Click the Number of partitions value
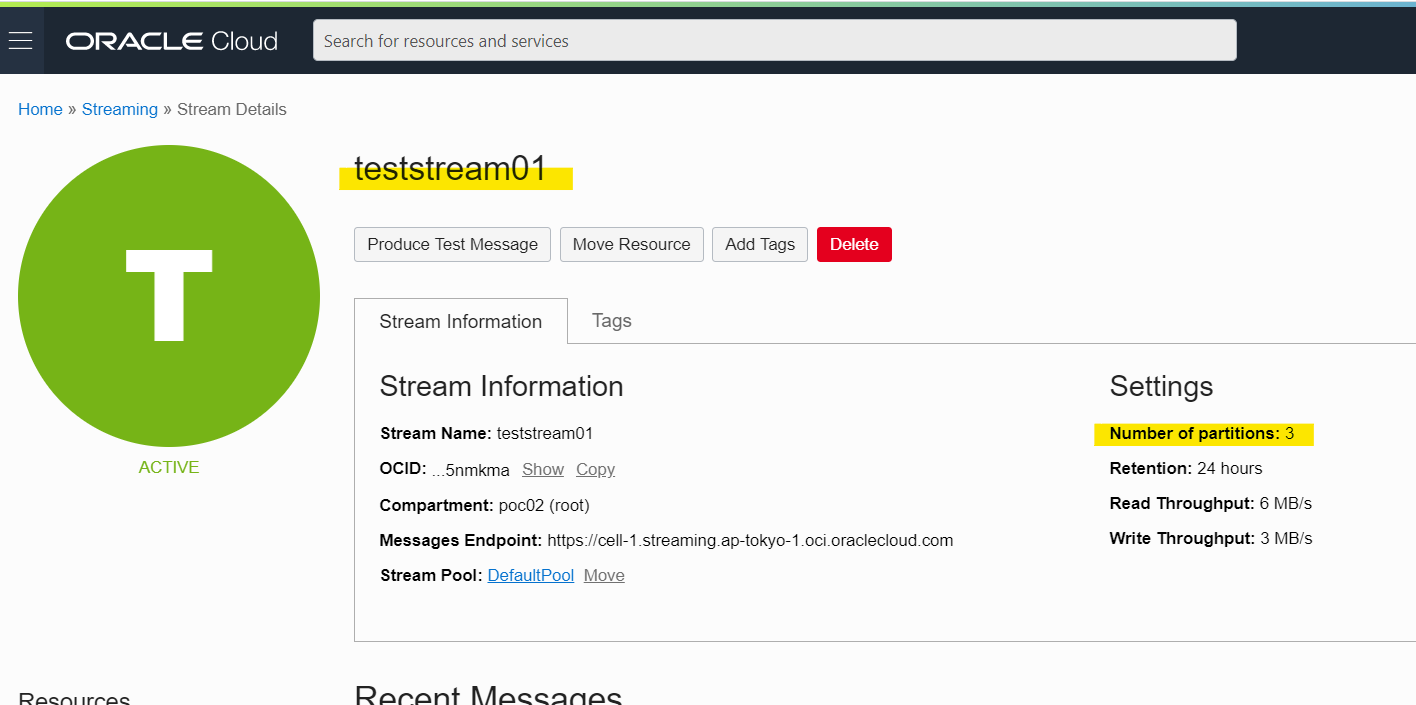This screenshot has height=705, width=1416. coord(1290,433)
